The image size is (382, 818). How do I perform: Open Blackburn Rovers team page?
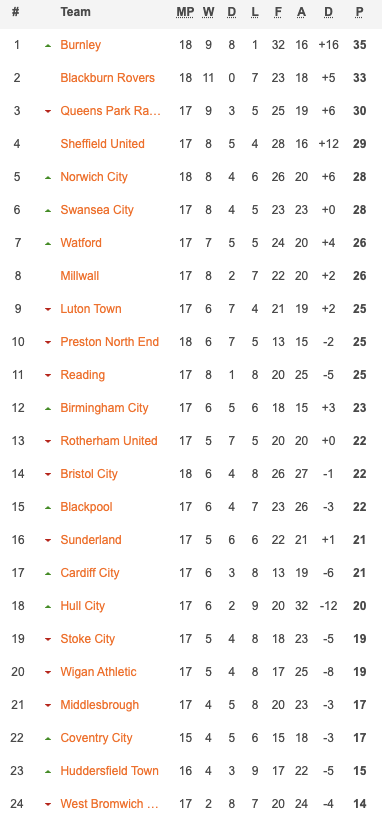coord(108,78)
